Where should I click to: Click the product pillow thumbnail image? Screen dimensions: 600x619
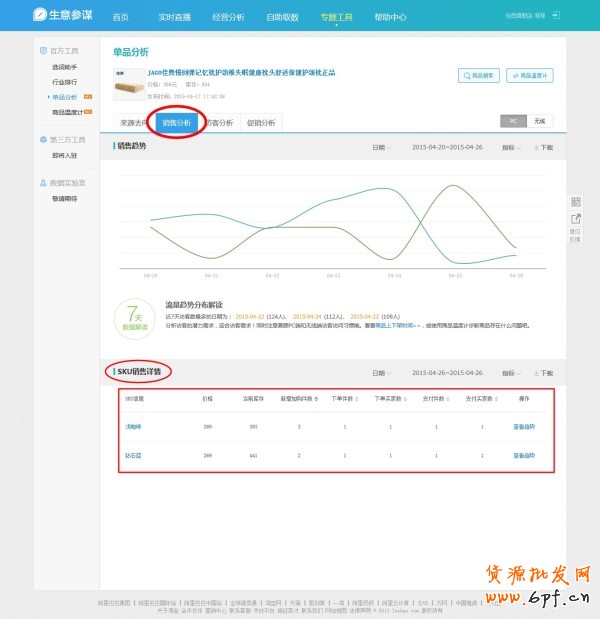127,85
